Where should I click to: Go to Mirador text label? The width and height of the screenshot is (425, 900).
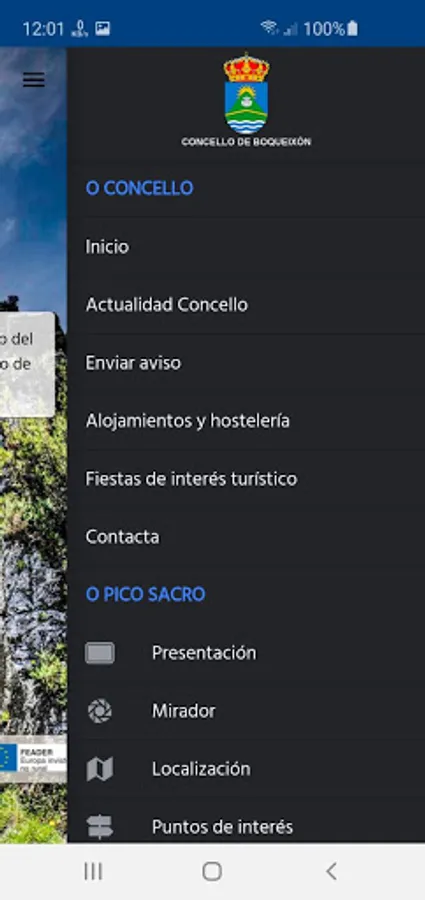pyautogui.click(x=184, y=711)
